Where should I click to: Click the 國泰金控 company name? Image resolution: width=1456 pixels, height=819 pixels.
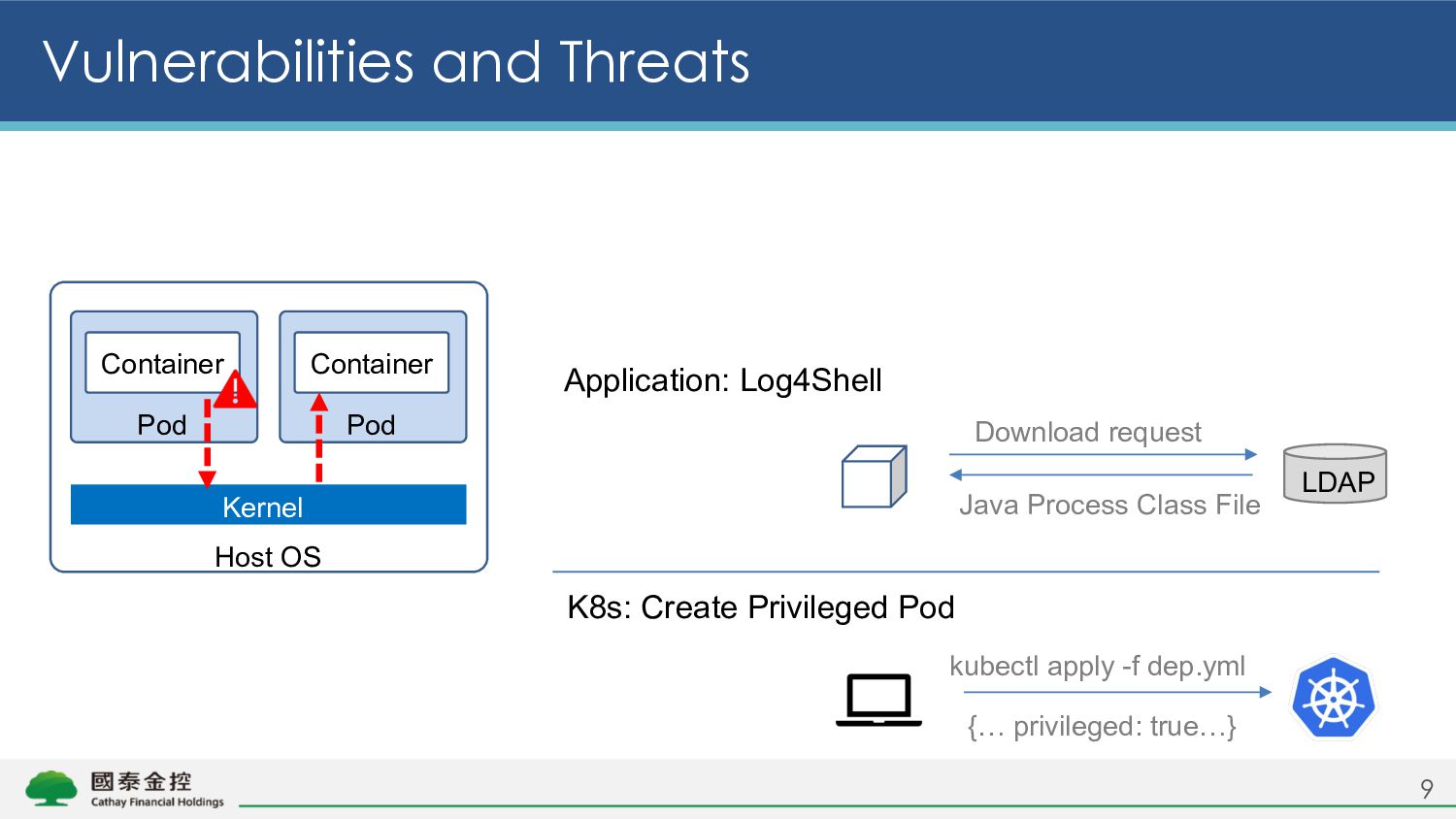coord(141,781)
